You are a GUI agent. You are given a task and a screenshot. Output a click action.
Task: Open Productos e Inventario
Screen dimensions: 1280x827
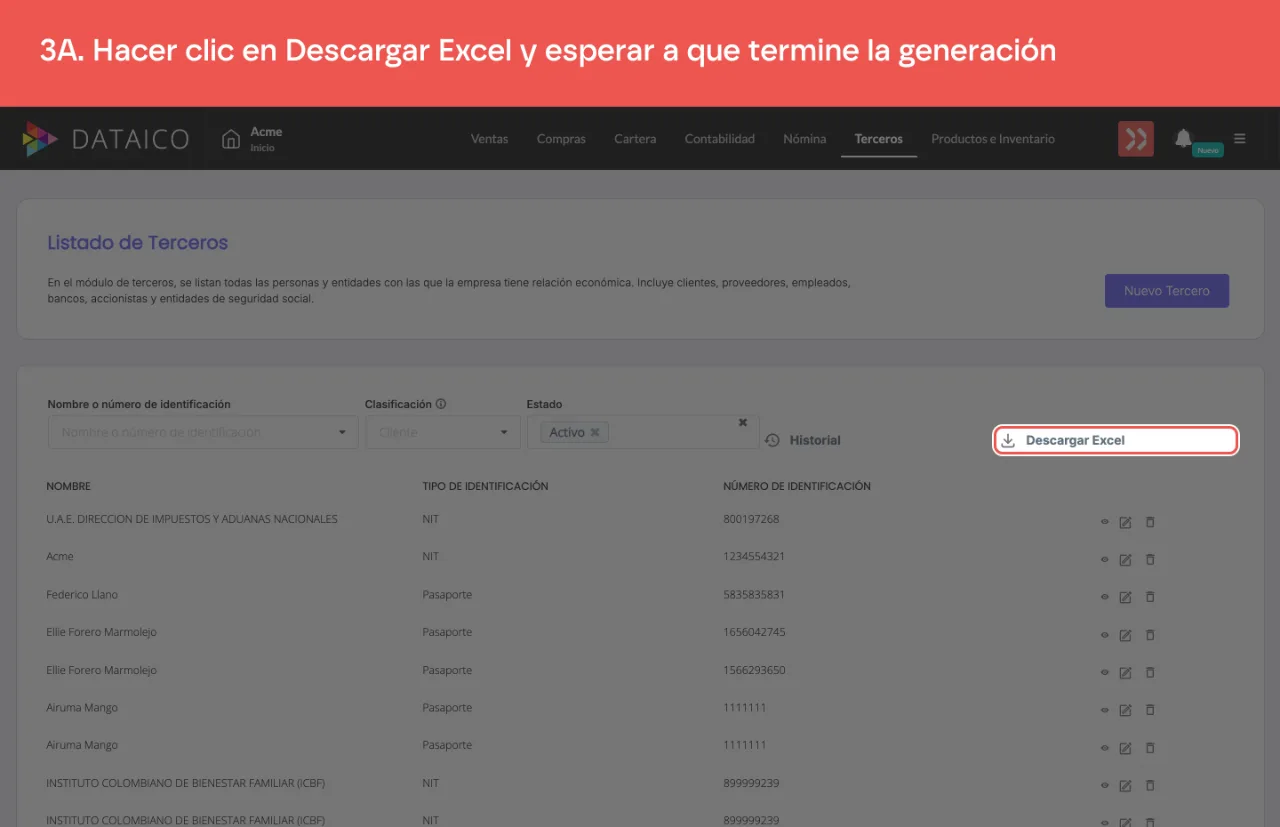click(993, 139)
